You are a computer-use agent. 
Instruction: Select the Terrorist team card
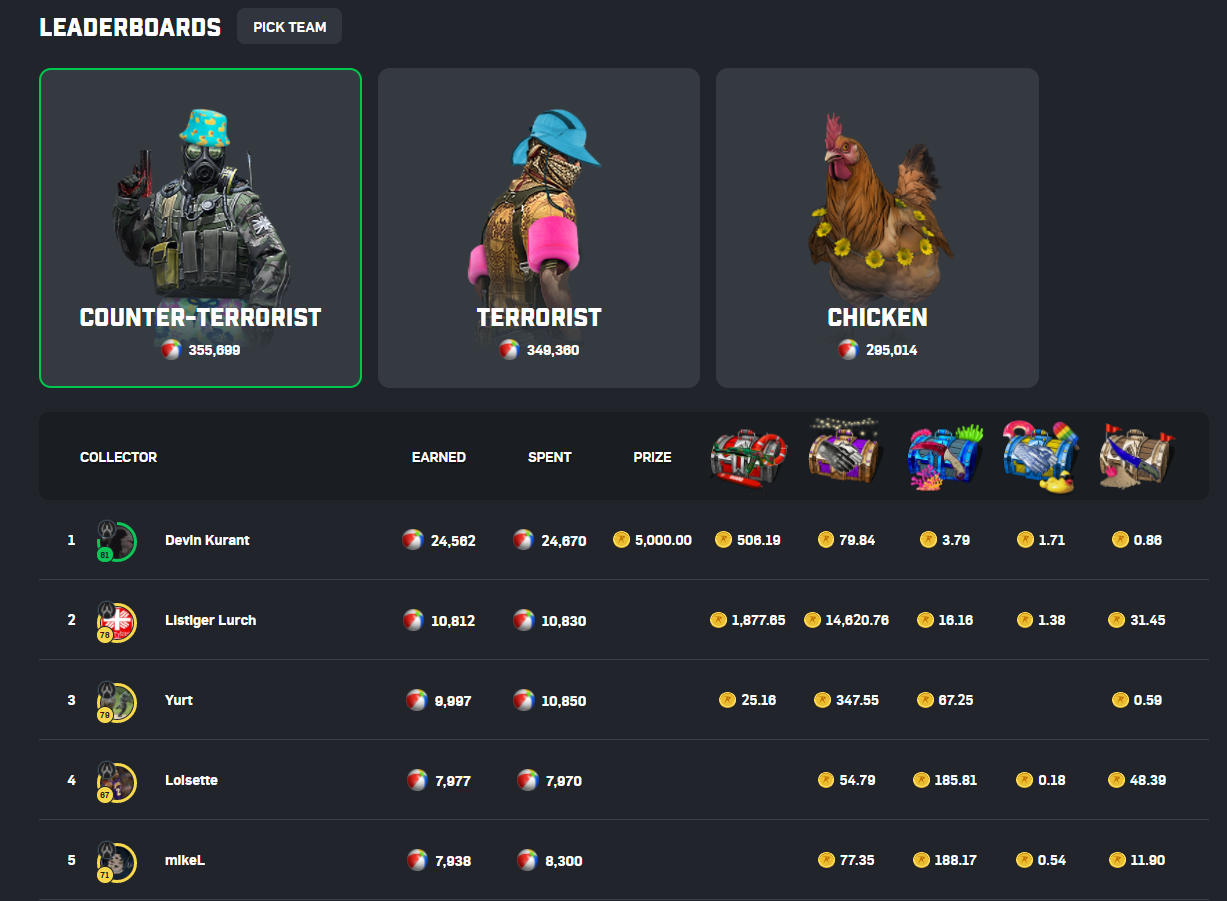(x=539, y=228)
